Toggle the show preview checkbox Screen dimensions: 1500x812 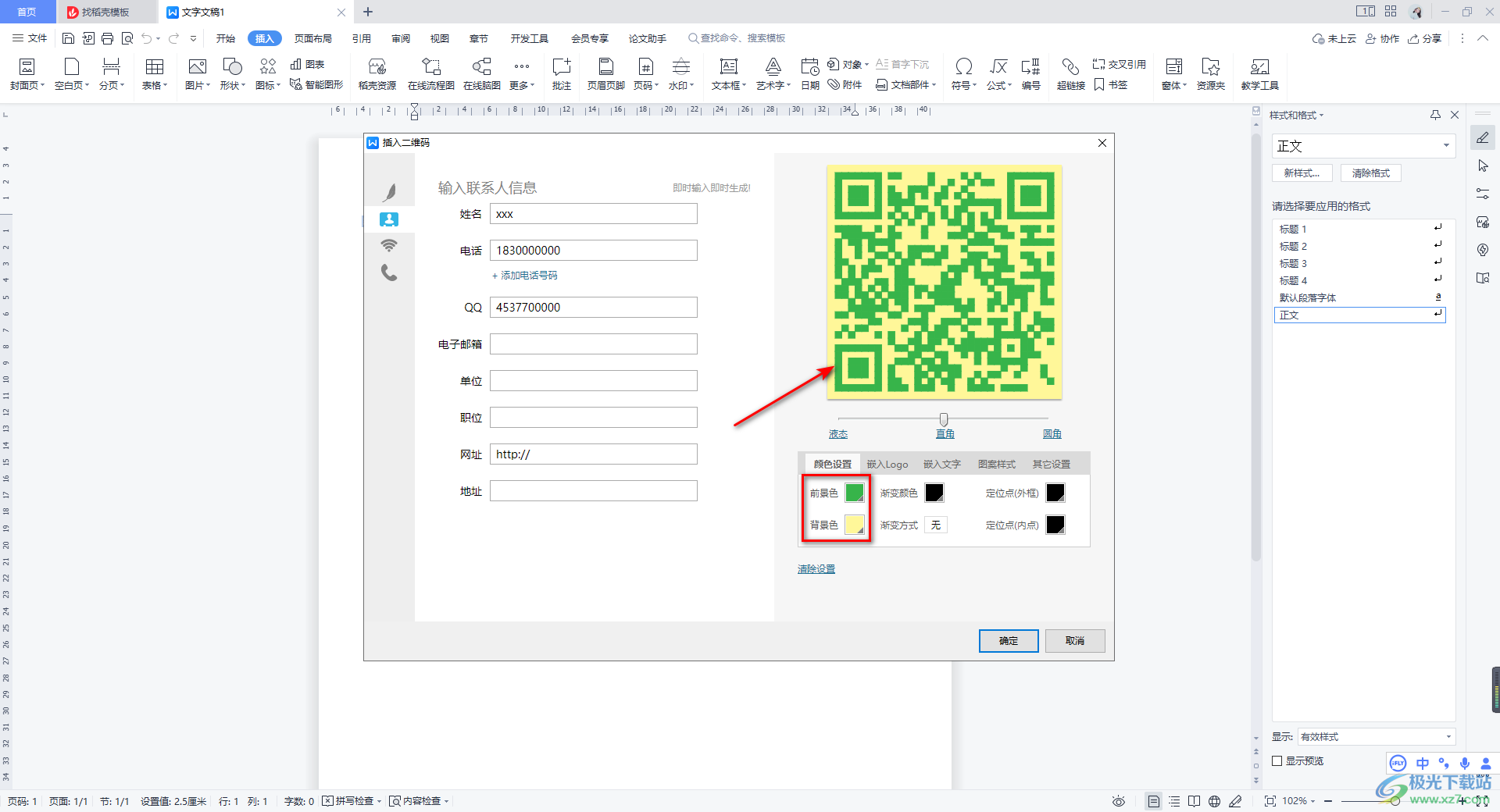click(1277, 760)
